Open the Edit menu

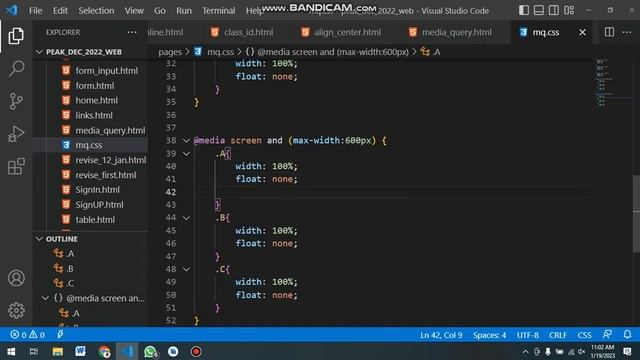tap(60, 11)
